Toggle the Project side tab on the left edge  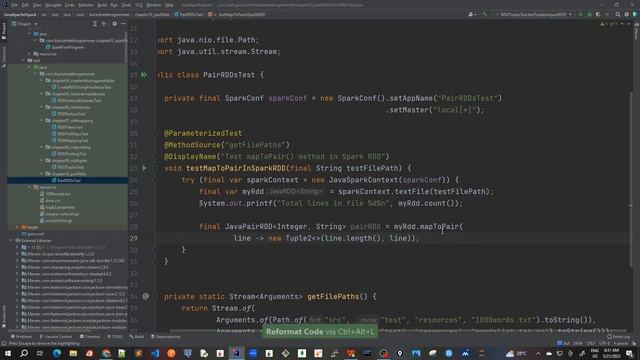coord(4,31)
